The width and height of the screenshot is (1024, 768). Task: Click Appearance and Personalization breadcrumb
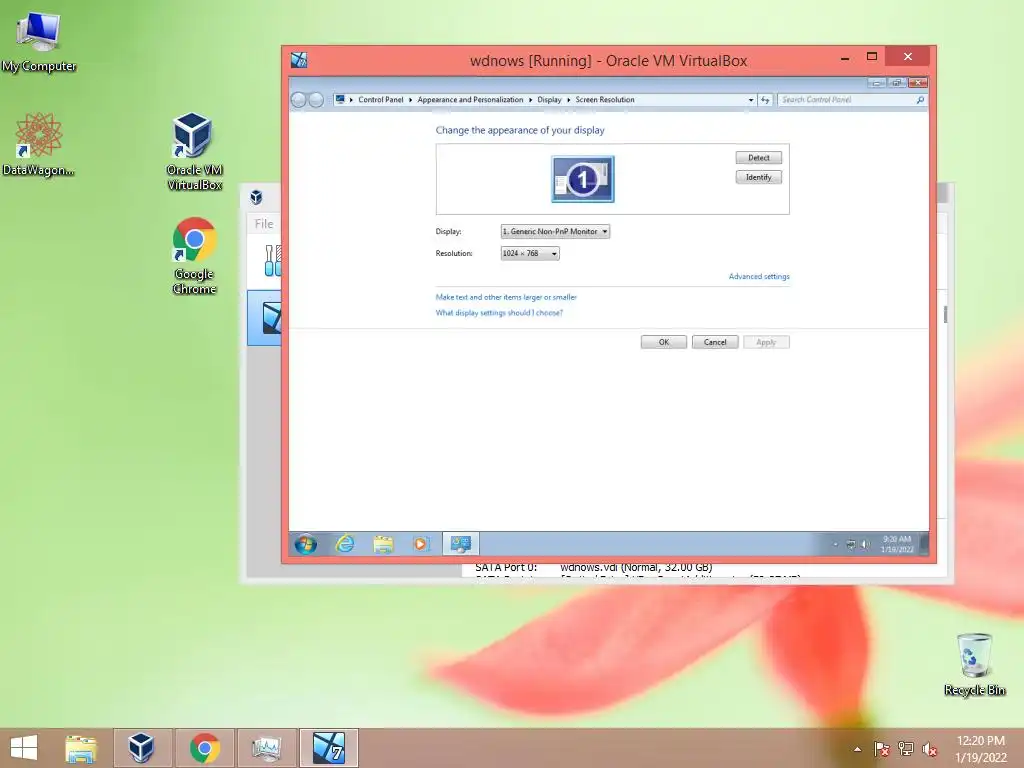(x=470, y=100)
